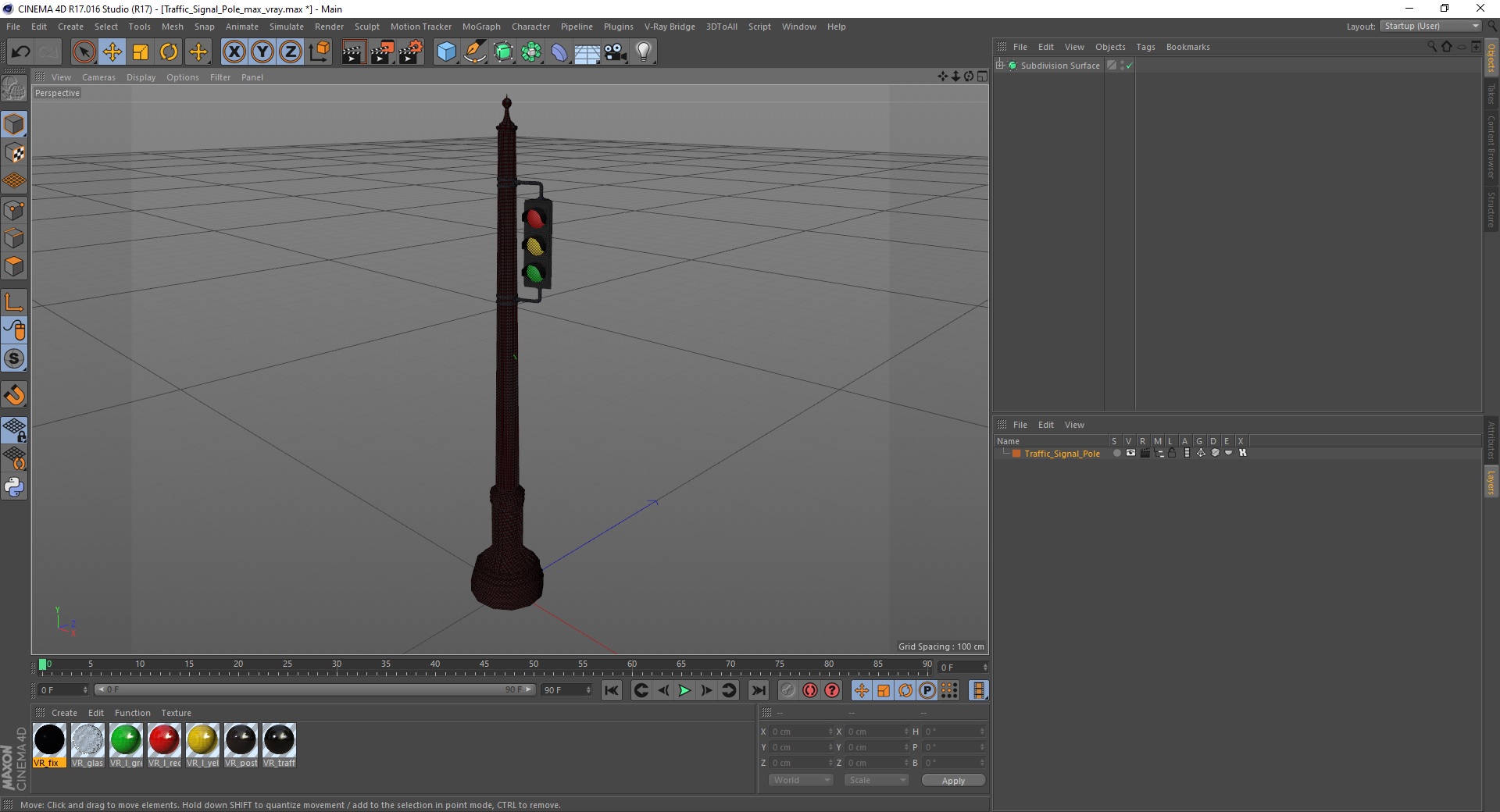Image resolution: width=1500 pixels, height=812 pixels.
Task: Go to start of animation
Action: click(x=612, y=690)
